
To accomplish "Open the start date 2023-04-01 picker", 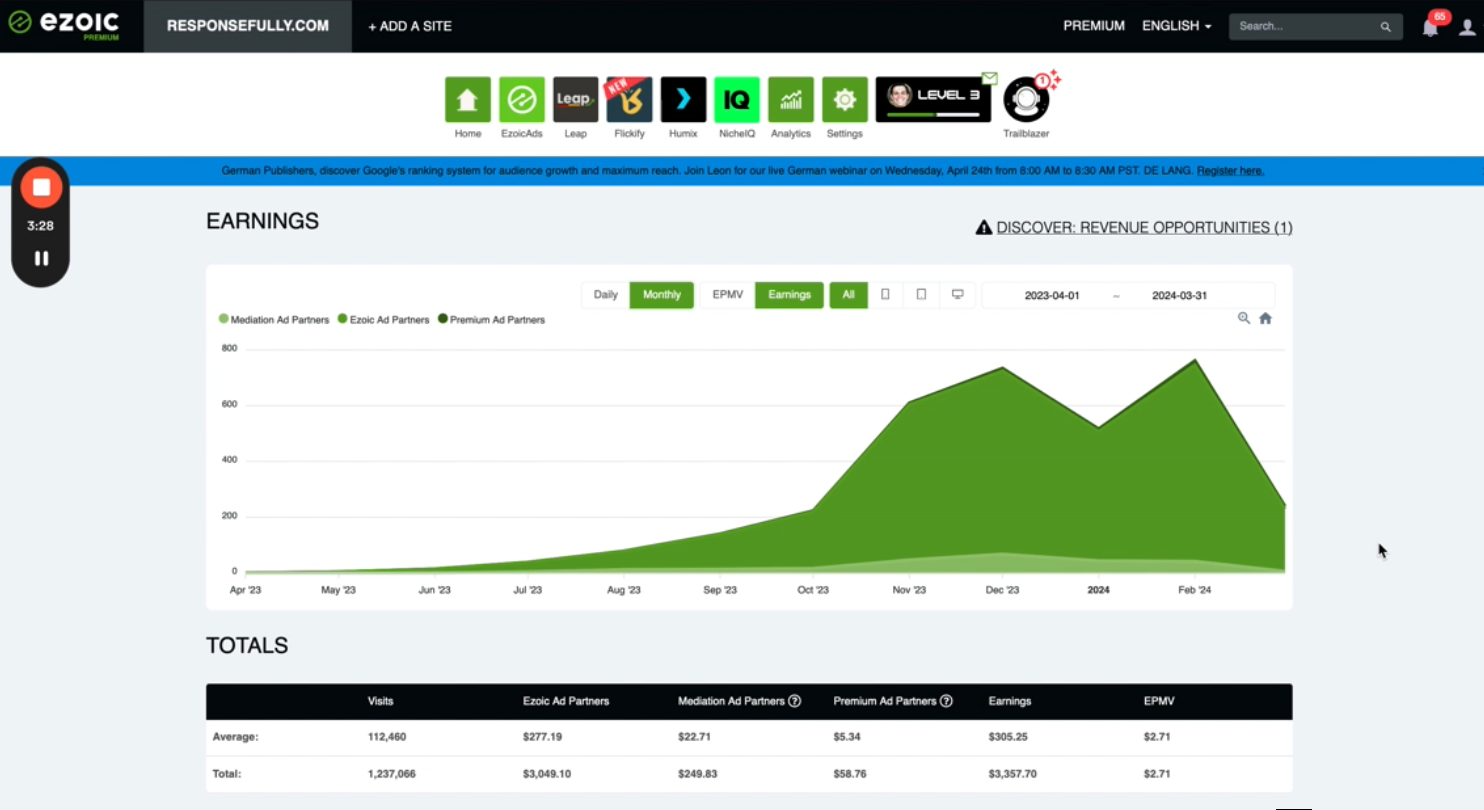I will coord(1052,295).
